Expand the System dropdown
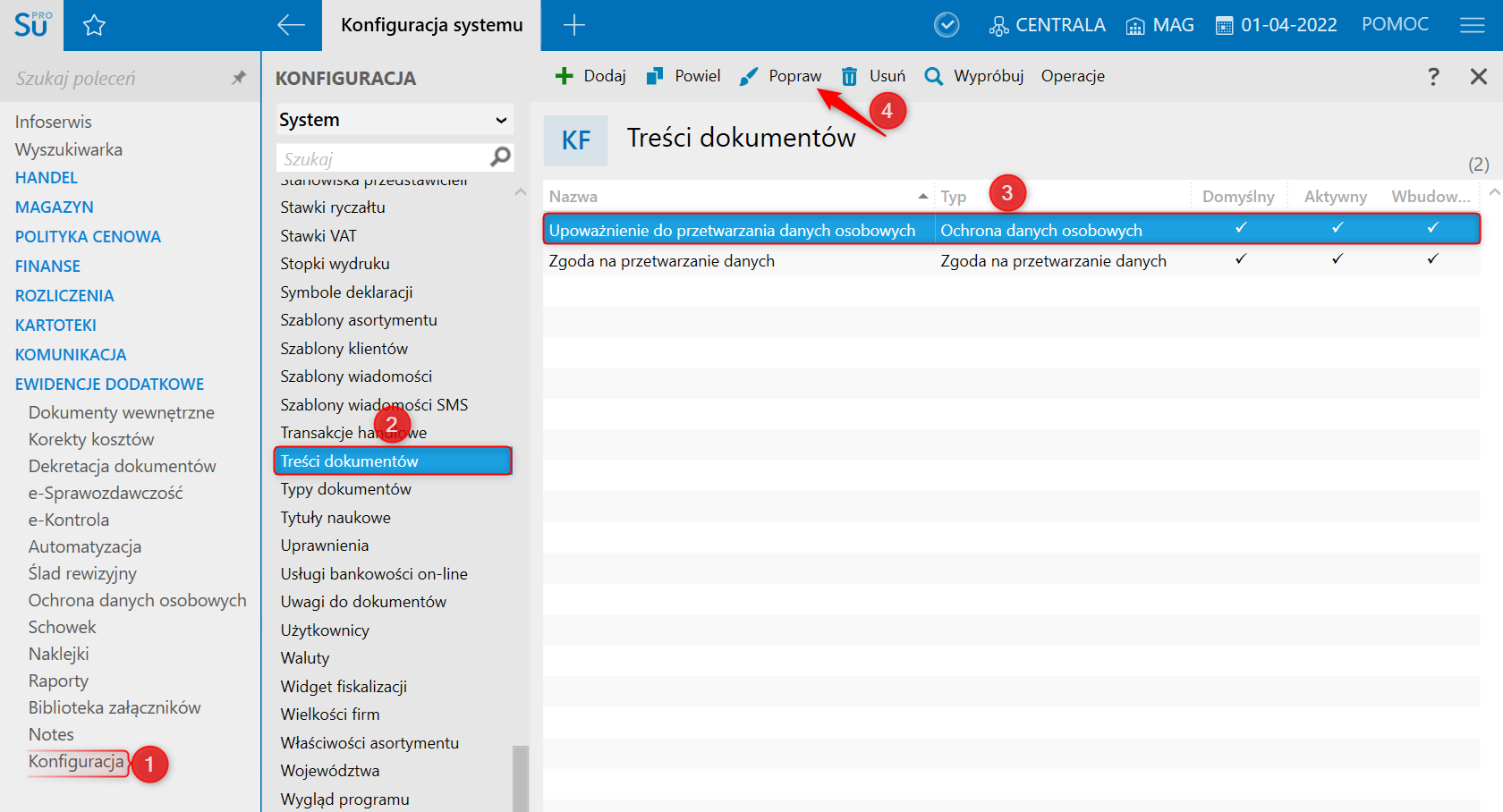This screenshot has height=812, width=1503. click(x=394, y=120)
